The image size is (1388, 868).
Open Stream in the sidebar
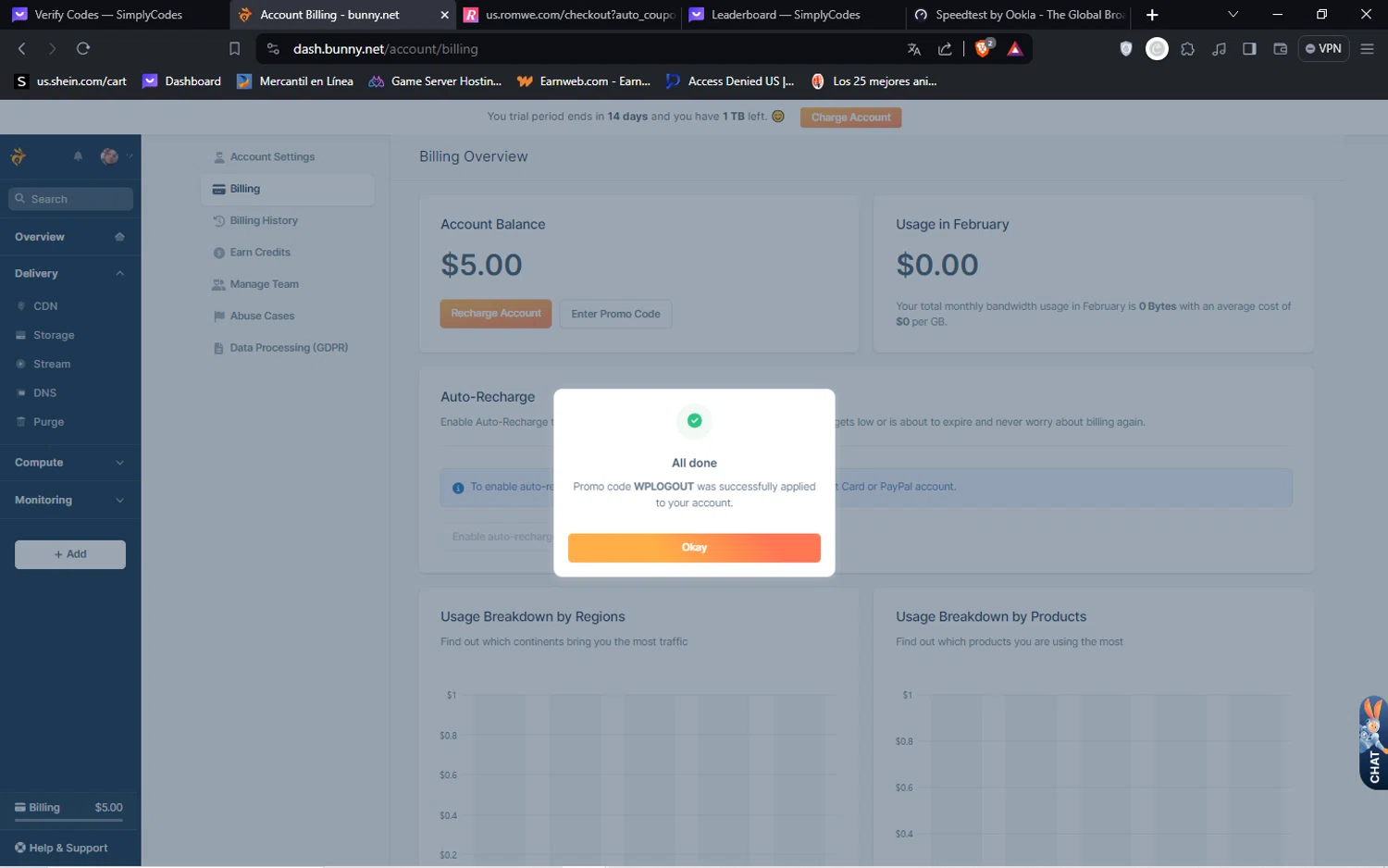pos(52,365)
